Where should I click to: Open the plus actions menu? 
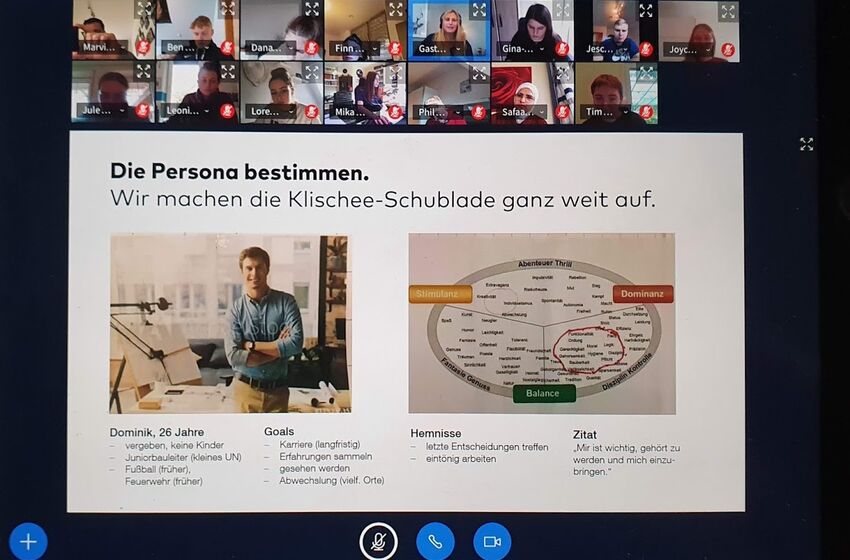tap(27, 541)
